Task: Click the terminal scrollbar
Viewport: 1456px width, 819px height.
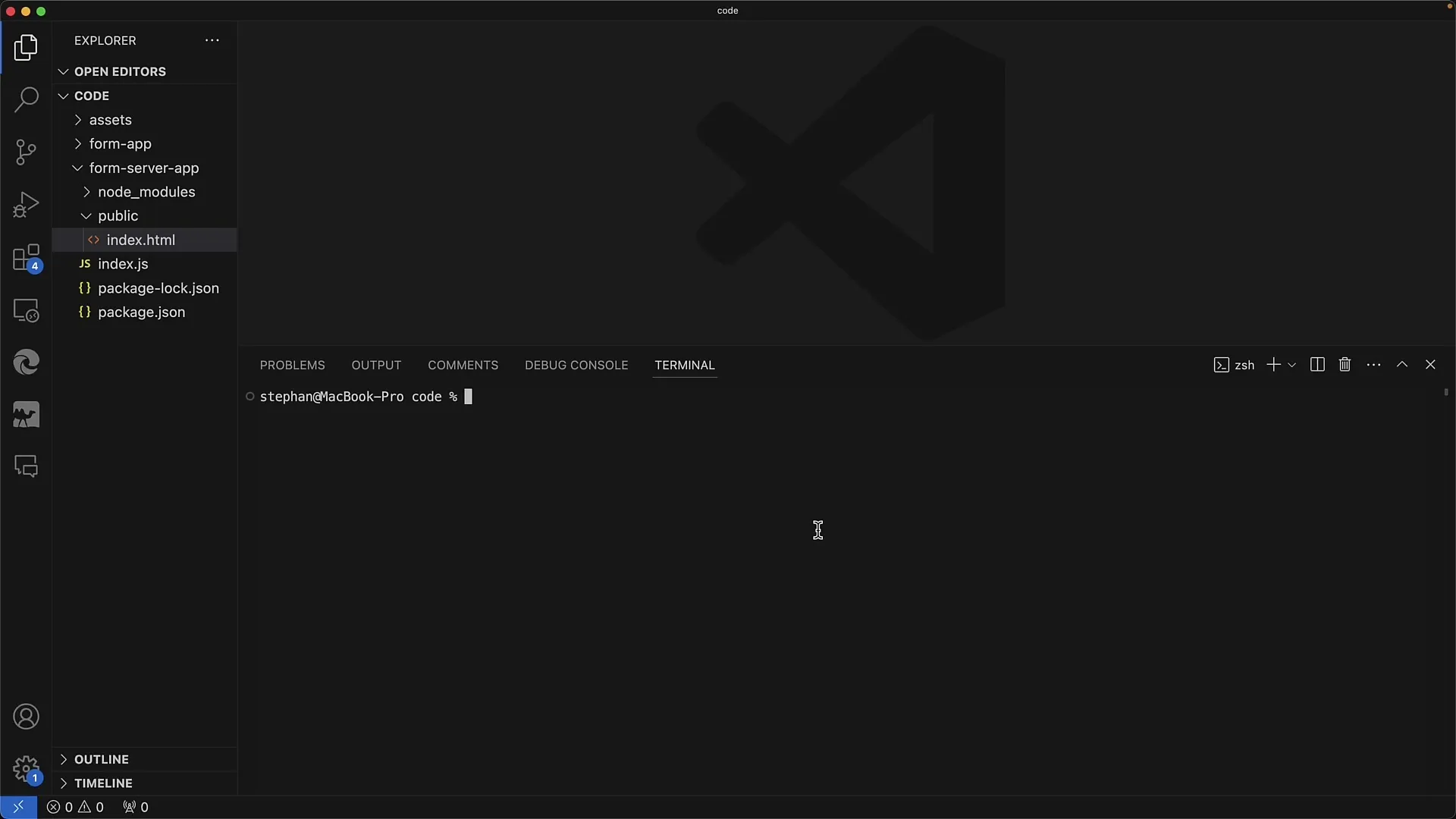Action: 1446,393
